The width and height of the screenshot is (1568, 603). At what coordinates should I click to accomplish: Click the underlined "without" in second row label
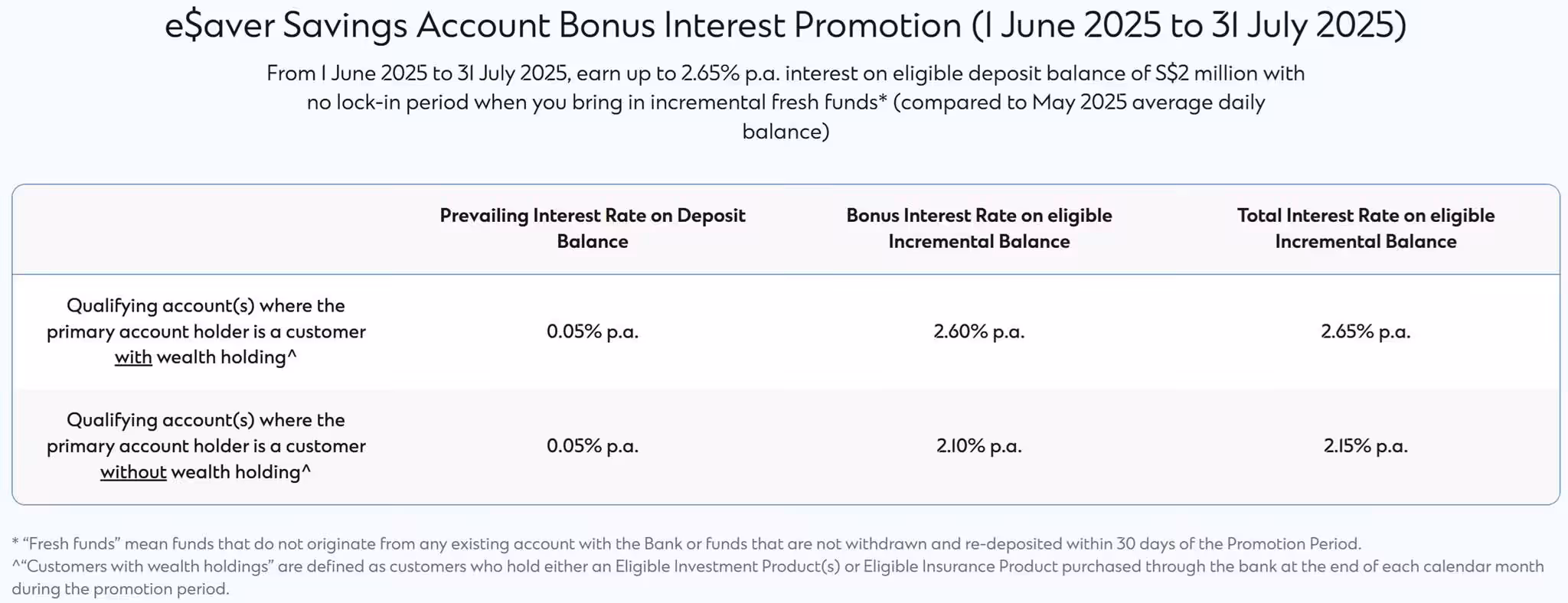(x=133, y=472)
